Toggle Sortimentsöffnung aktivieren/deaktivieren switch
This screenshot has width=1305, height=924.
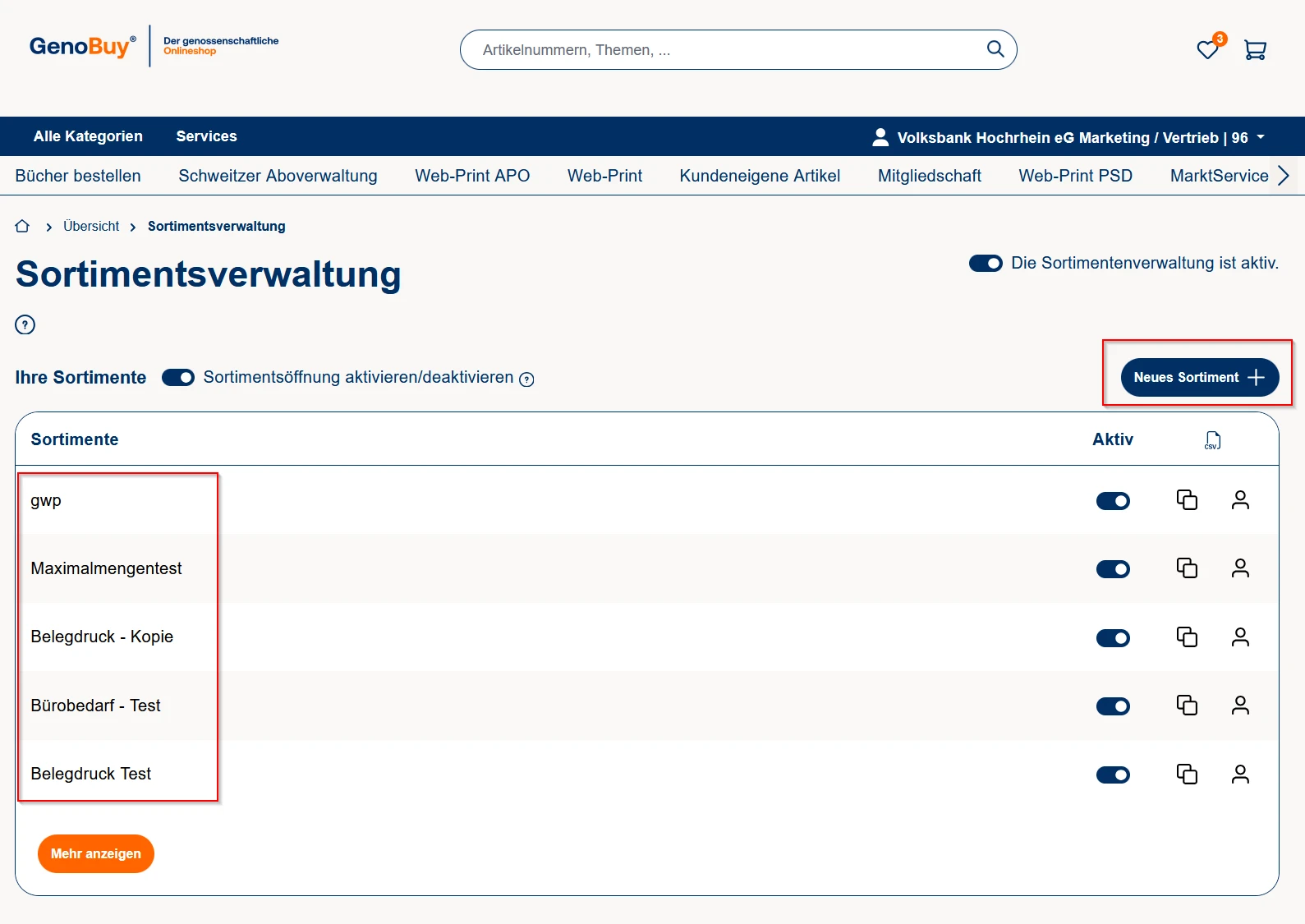[178, 378]
